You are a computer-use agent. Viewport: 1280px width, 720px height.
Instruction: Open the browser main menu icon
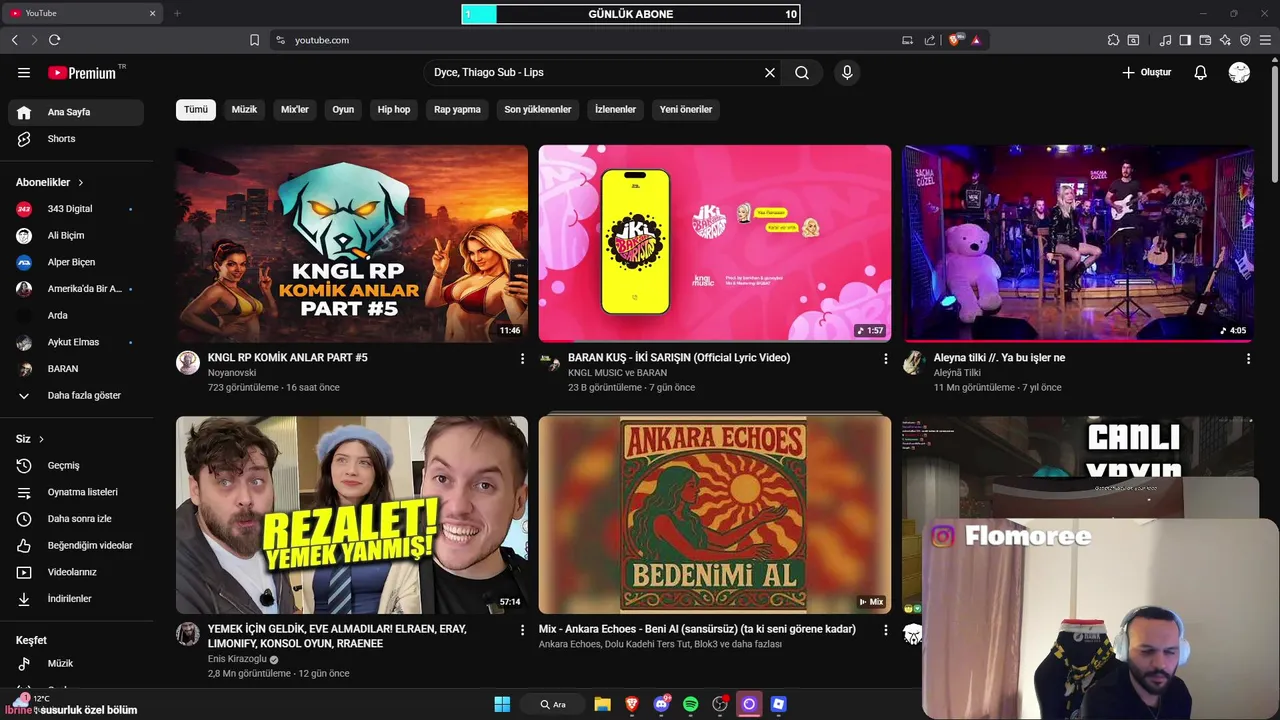point(1265,40)
